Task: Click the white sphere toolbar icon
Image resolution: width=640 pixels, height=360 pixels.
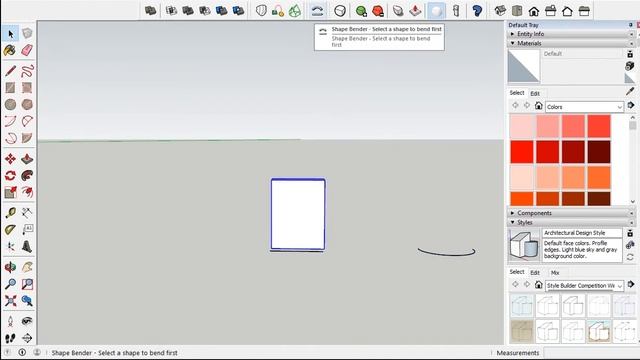Action: coord(436,11)
